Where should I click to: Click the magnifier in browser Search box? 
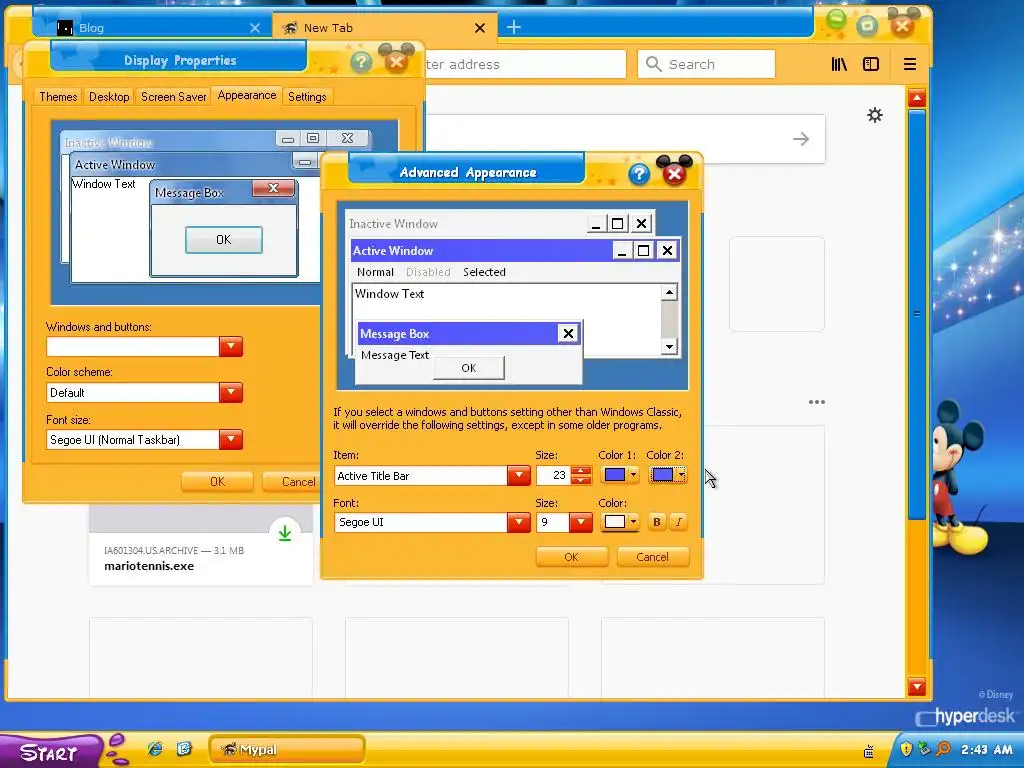coord(653,64)
